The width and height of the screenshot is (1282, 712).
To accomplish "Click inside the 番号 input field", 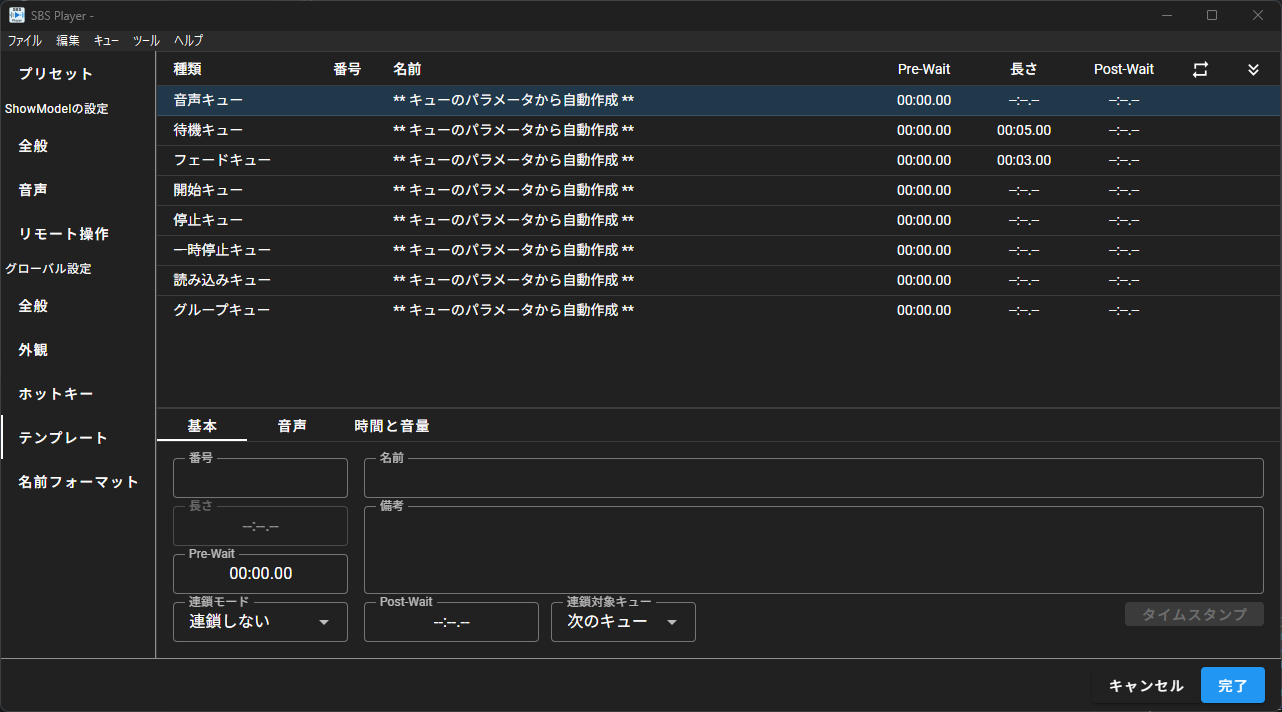I will coord(259,477).
